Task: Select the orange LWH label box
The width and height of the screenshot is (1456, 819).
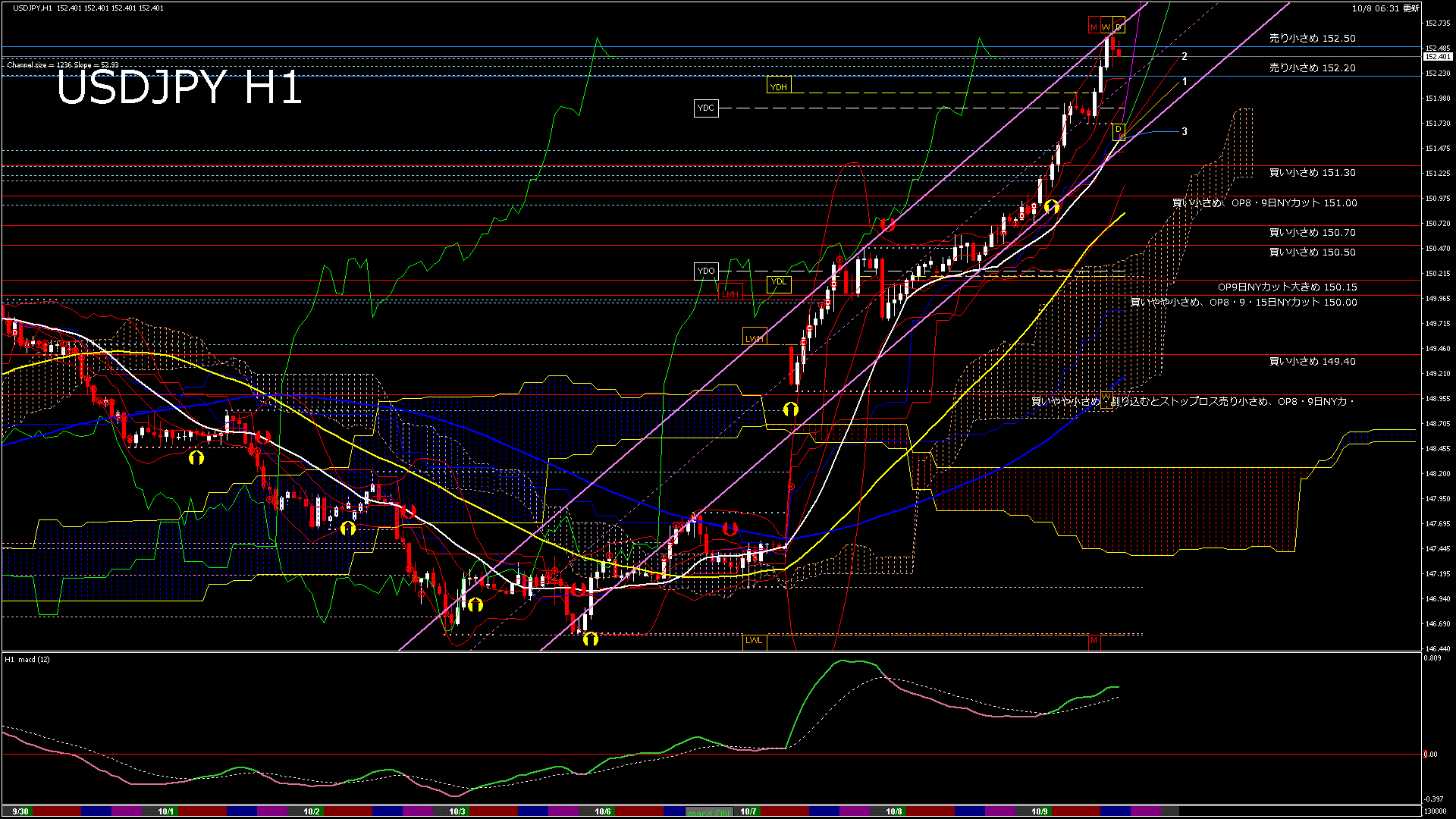Action: click(754, 338)
